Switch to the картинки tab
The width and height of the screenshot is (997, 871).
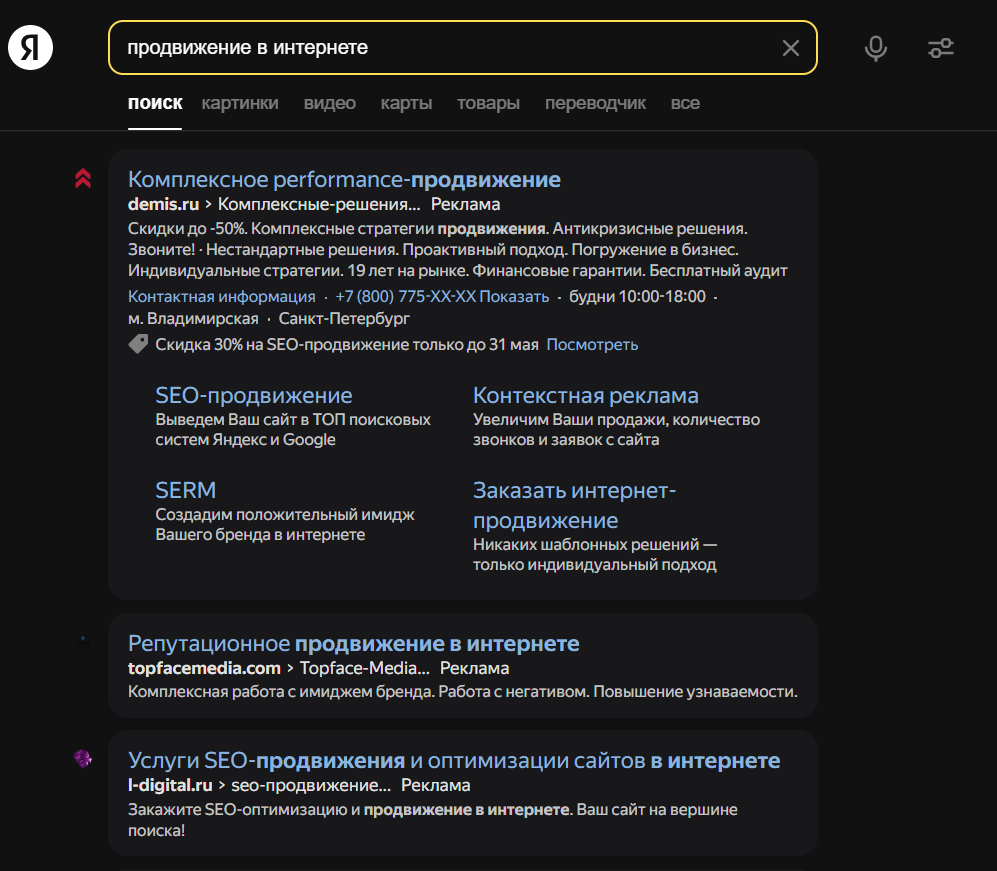(x=240, y=103)
